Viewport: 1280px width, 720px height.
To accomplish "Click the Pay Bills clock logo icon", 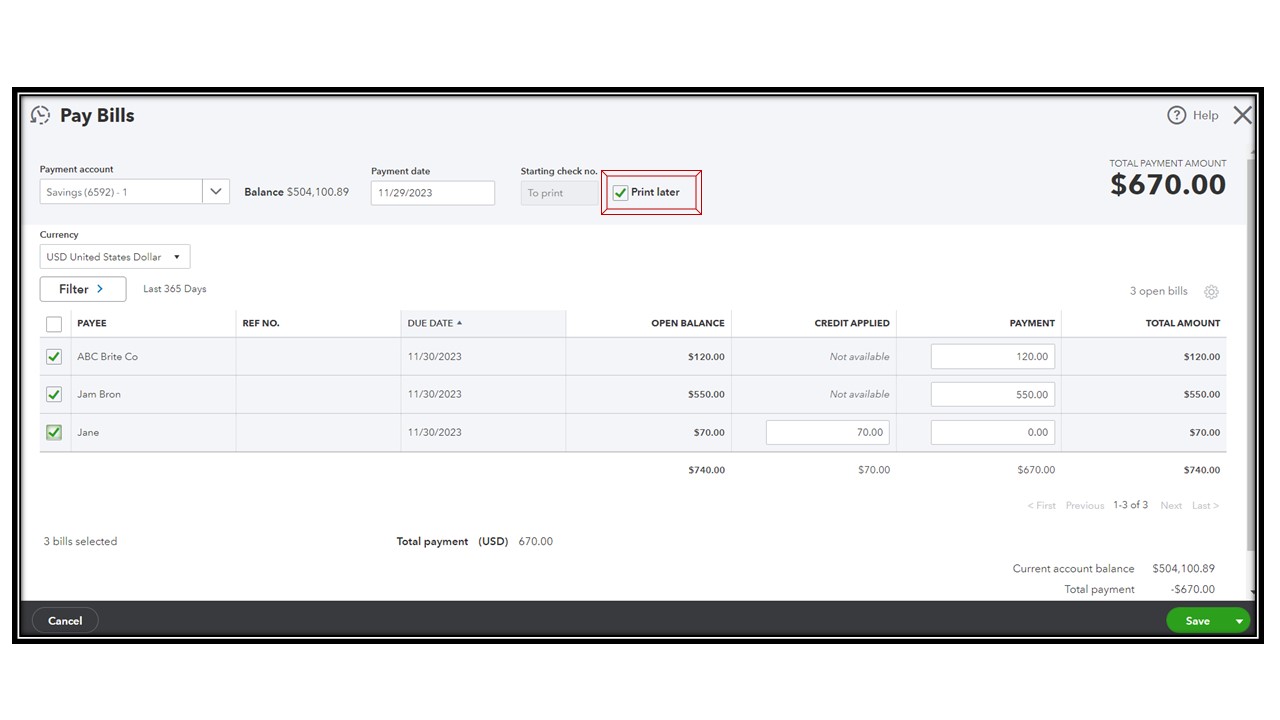I will [40, 115].
